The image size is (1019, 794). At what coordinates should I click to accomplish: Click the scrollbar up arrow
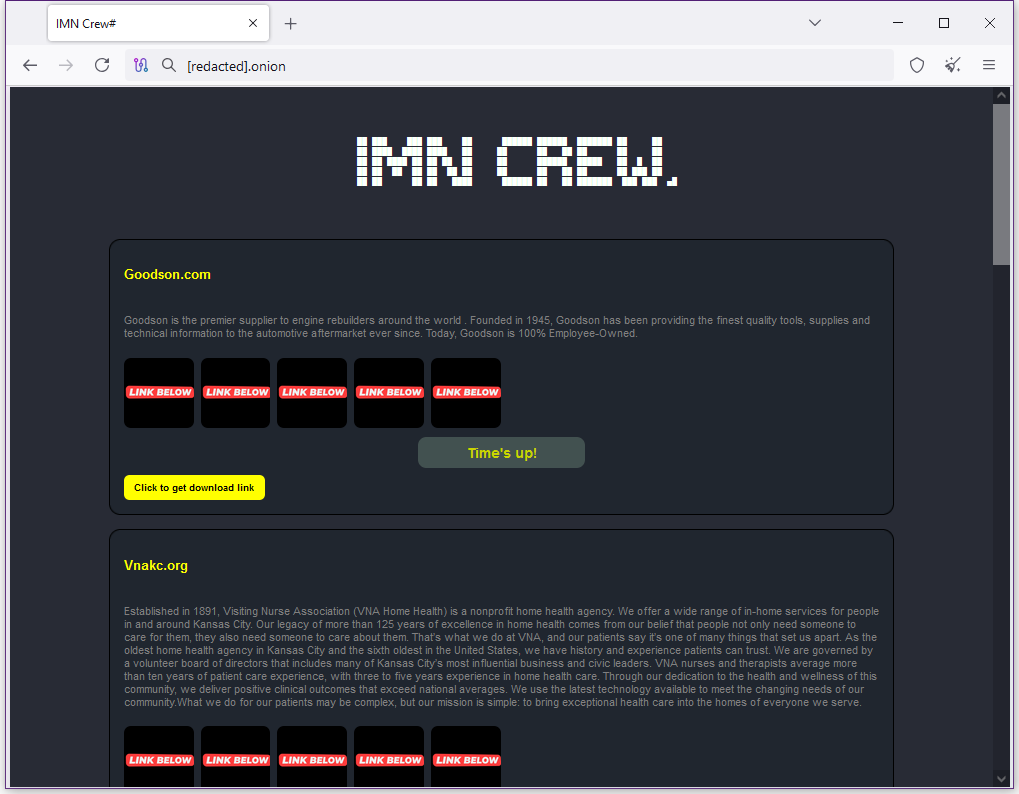coord(1001,96)
